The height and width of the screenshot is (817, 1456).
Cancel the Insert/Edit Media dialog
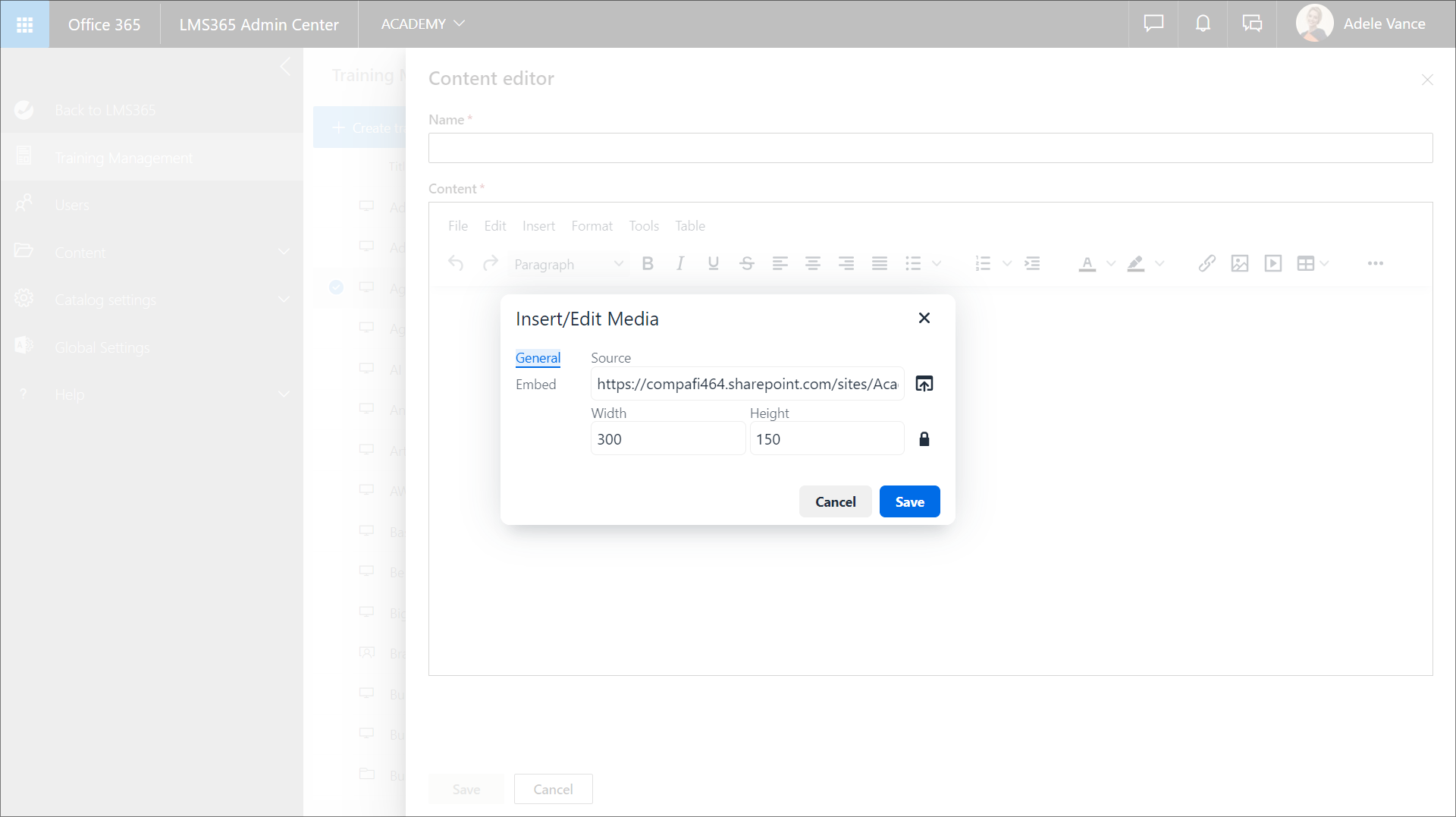835,501
